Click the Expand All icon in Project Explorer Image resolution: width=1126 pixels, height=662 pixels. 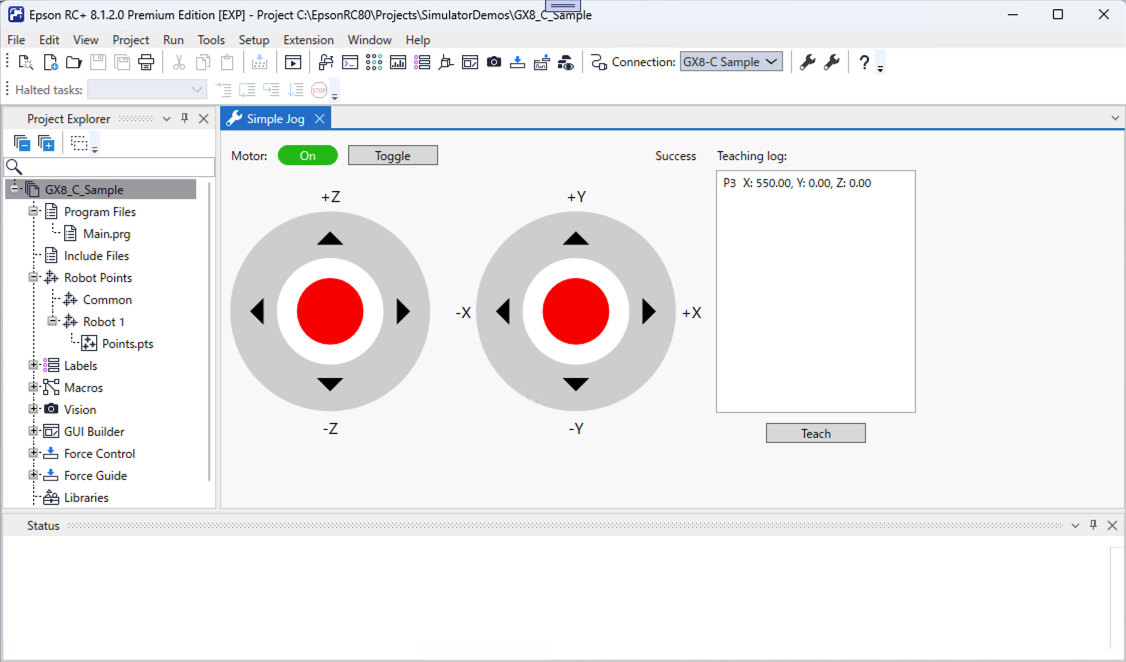pos(46,144)
